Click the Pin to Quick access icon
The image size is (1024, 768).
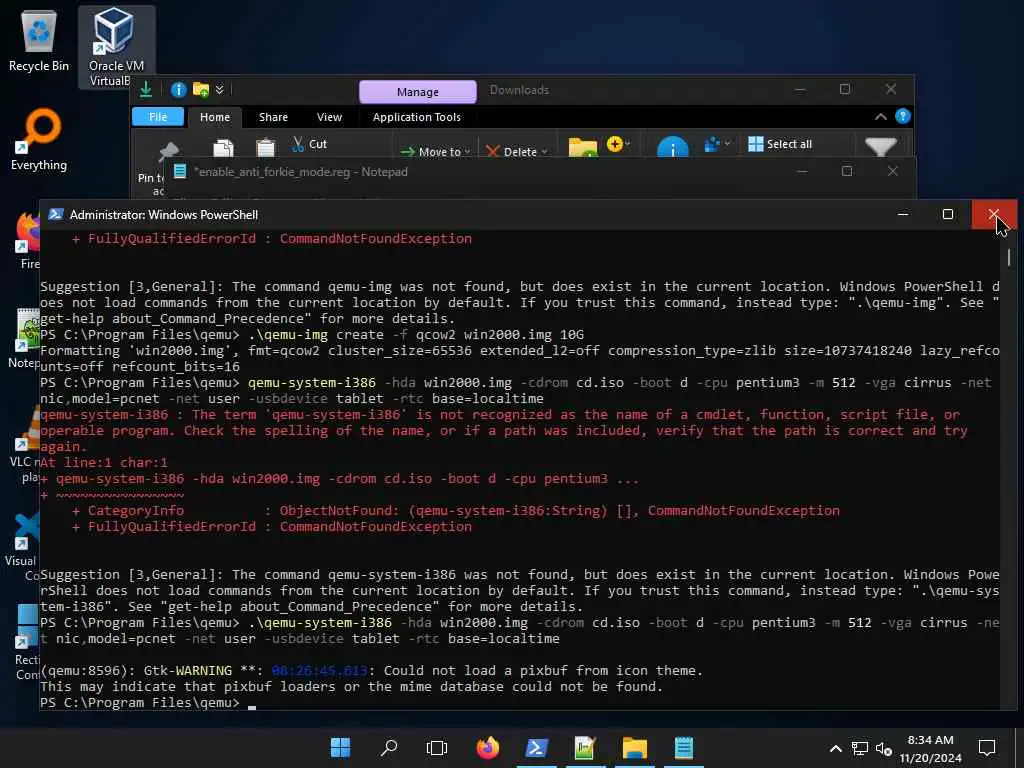tap(168, 151)
